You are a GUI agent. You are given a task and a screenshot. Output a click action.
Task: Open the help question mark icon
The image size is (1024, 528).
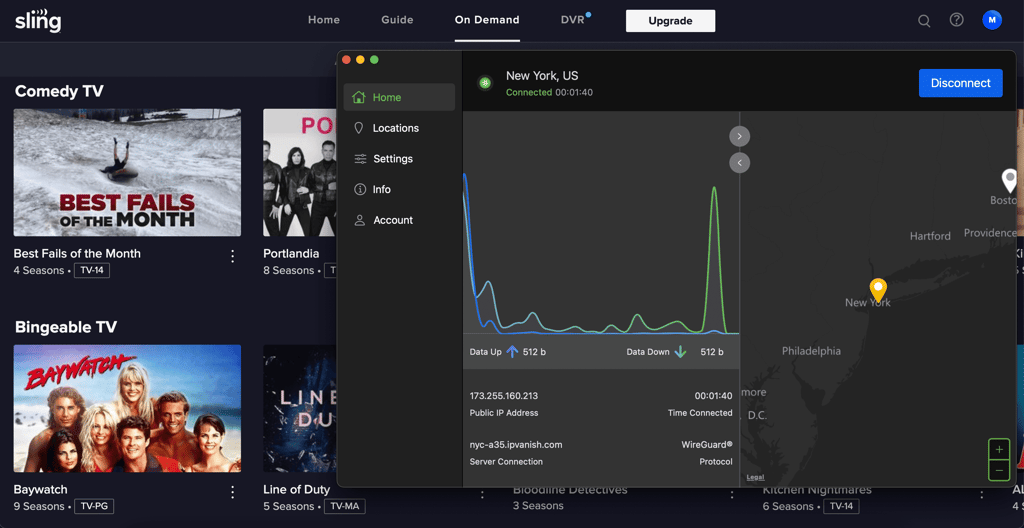click(957, 20)
